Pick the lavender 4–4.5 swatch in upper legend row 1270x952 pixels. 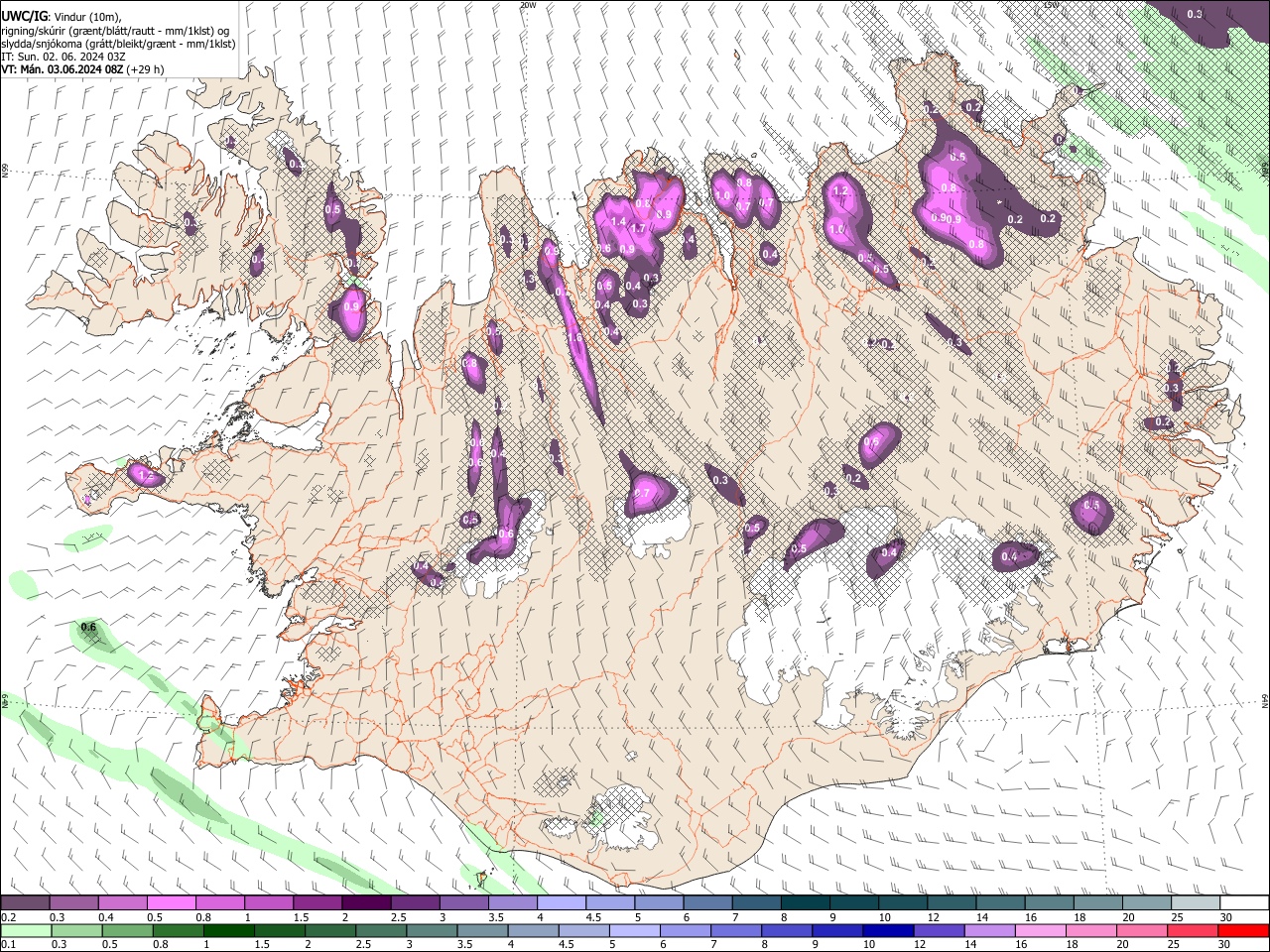pyautogui.click(x=562, y=903)
